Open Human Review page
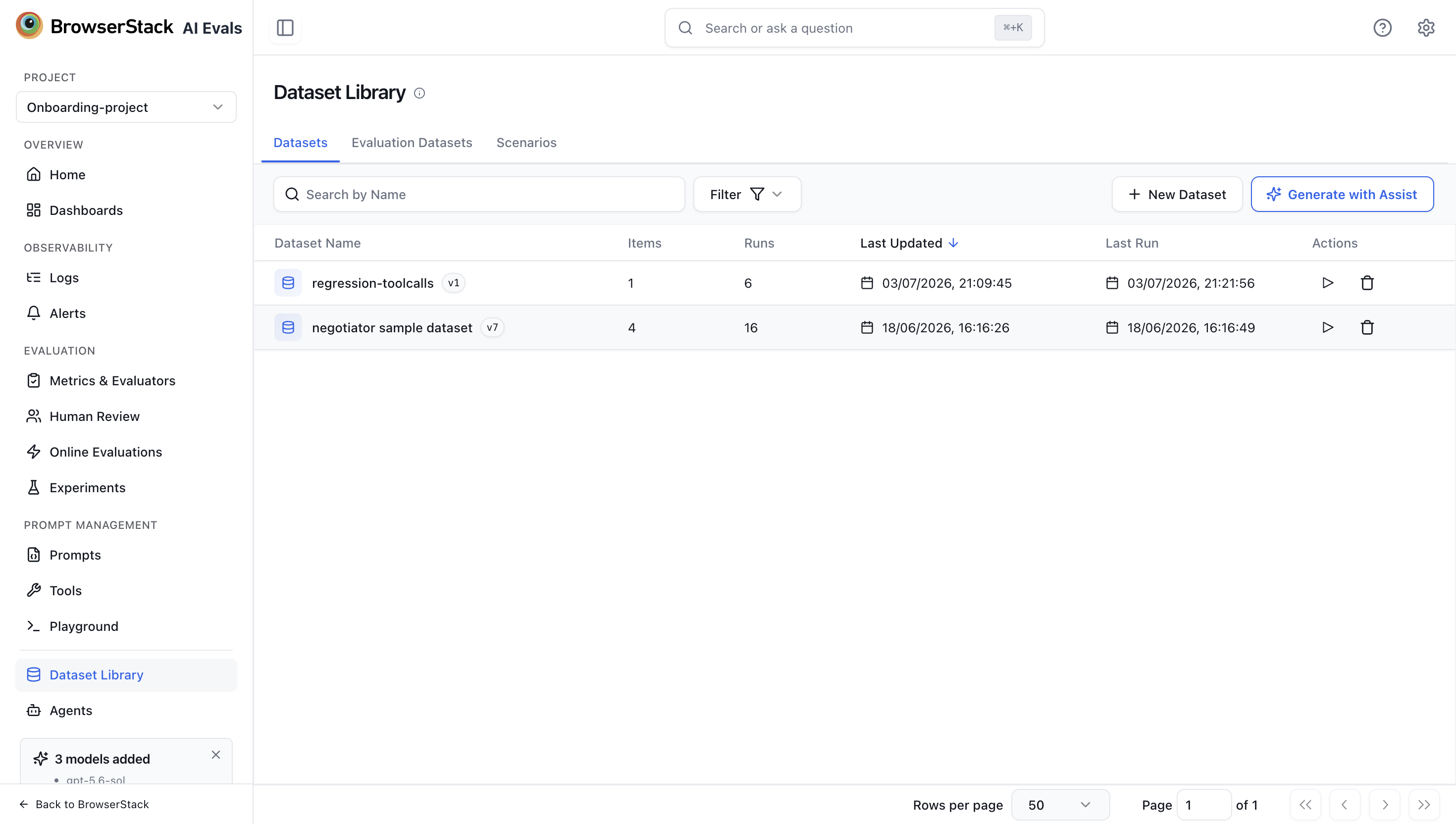This screenshot has width=1456, height=824. pos(126,416)
